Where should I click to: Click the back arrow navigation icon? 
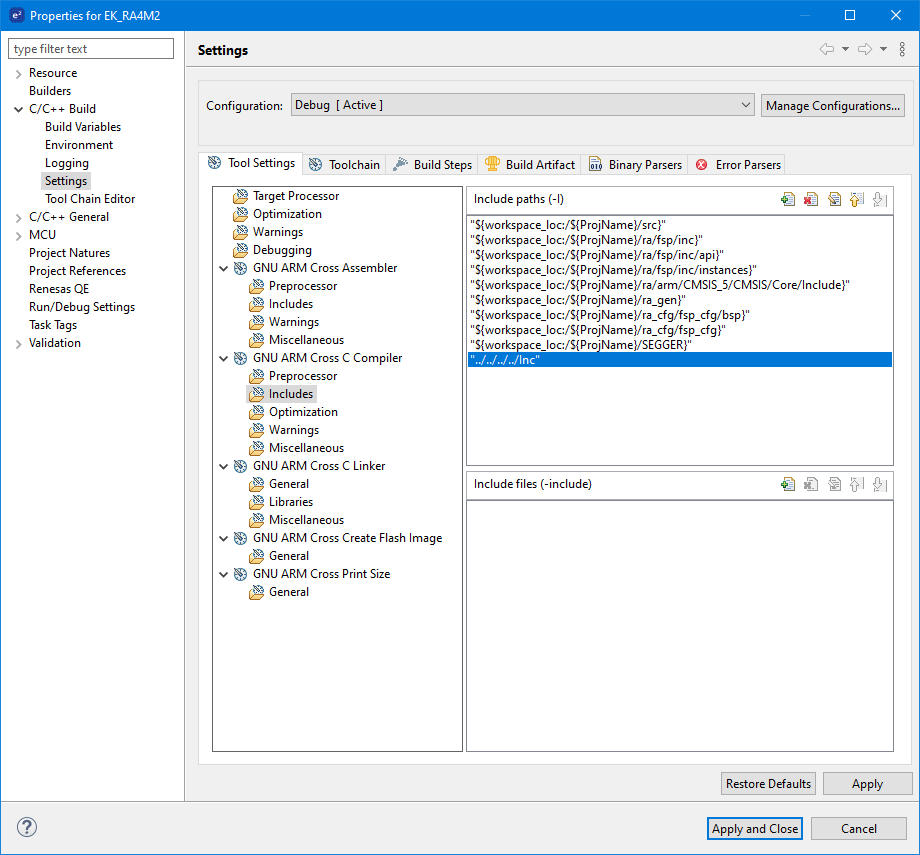point(827,50)
